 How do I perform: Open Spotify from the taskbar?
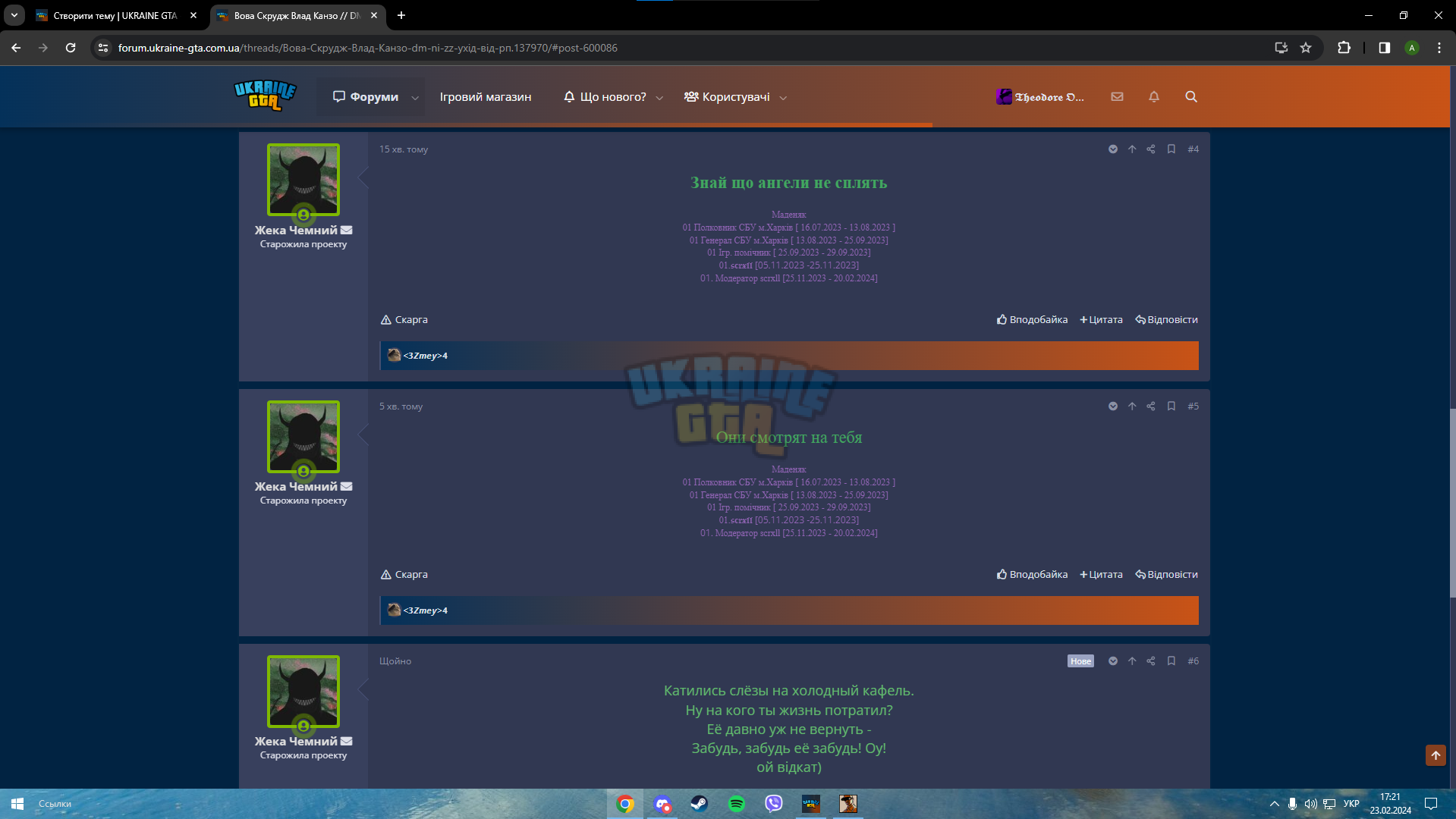pos(737,804)
